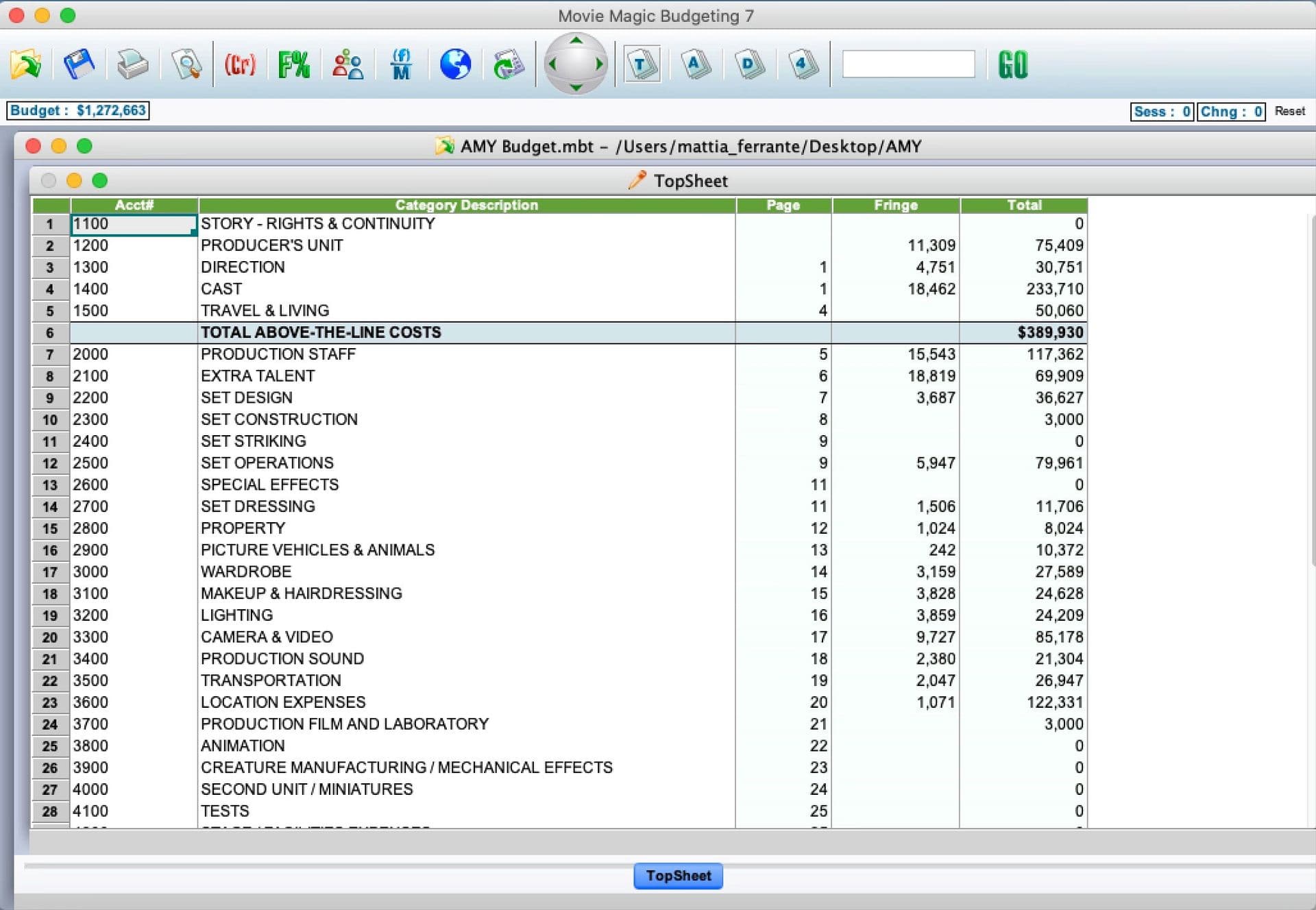Open the units (f)/M manager

pos(401,64)
